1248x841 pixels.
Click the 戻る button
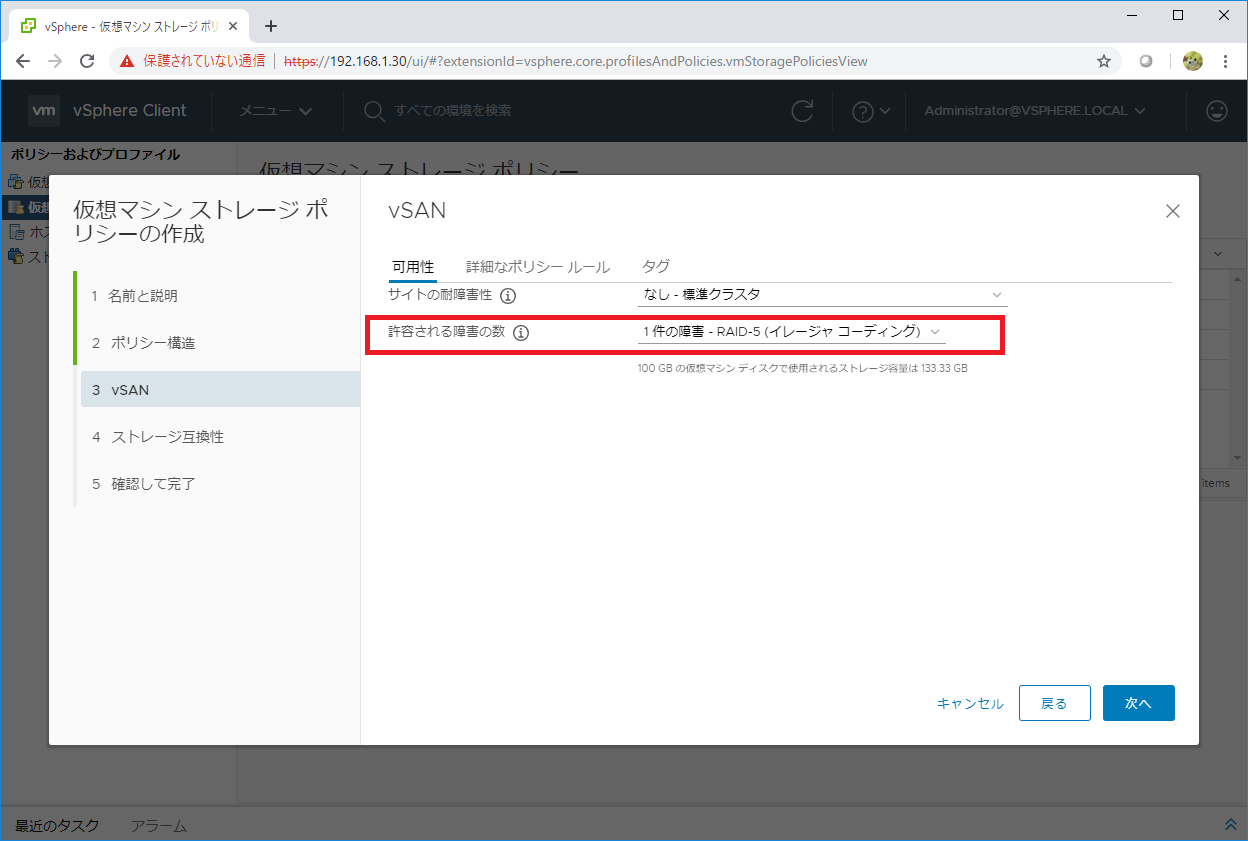(x=1054, y=703)
